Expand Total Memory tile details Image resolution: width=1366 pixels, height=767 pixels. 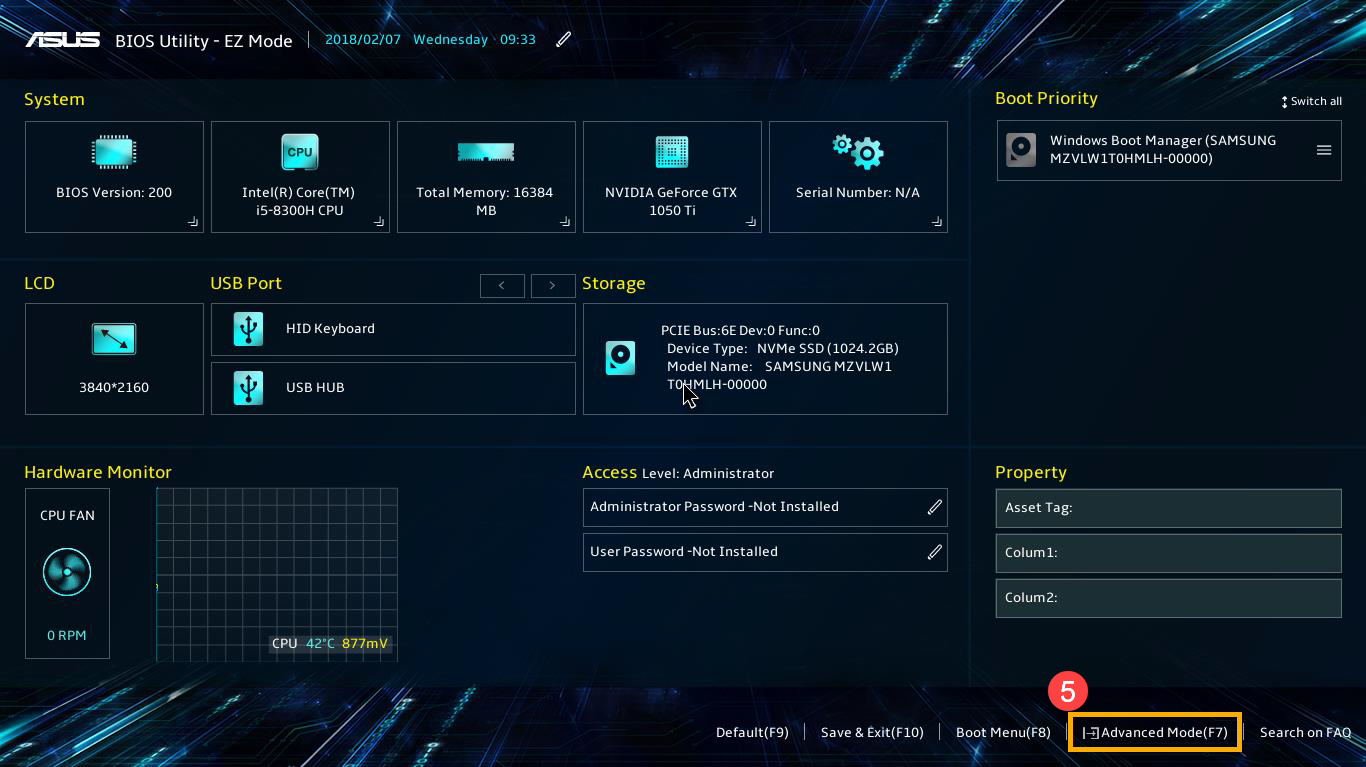point(565,222)
